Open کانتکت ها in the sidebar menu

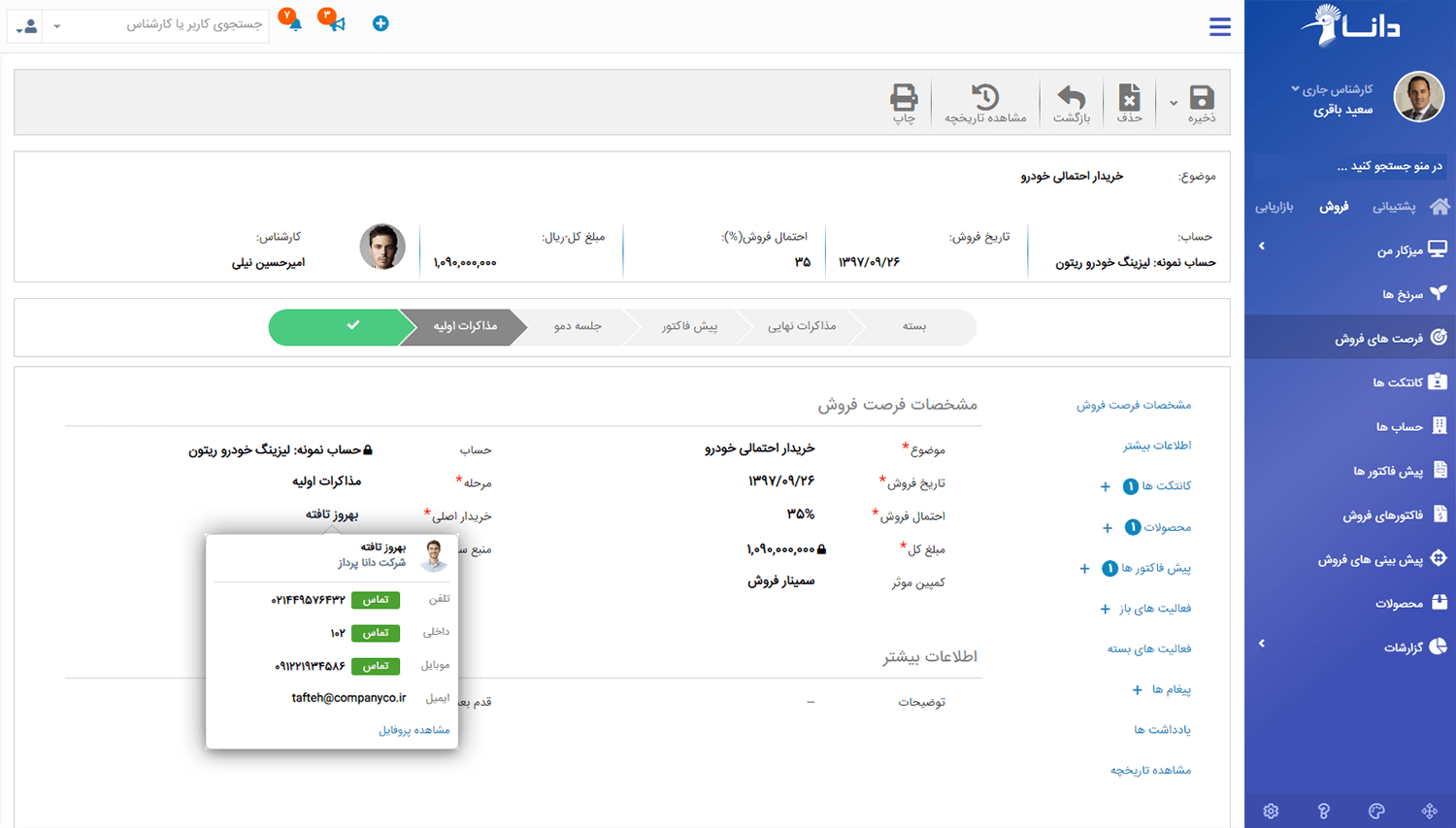click(x=1398, y=382)
